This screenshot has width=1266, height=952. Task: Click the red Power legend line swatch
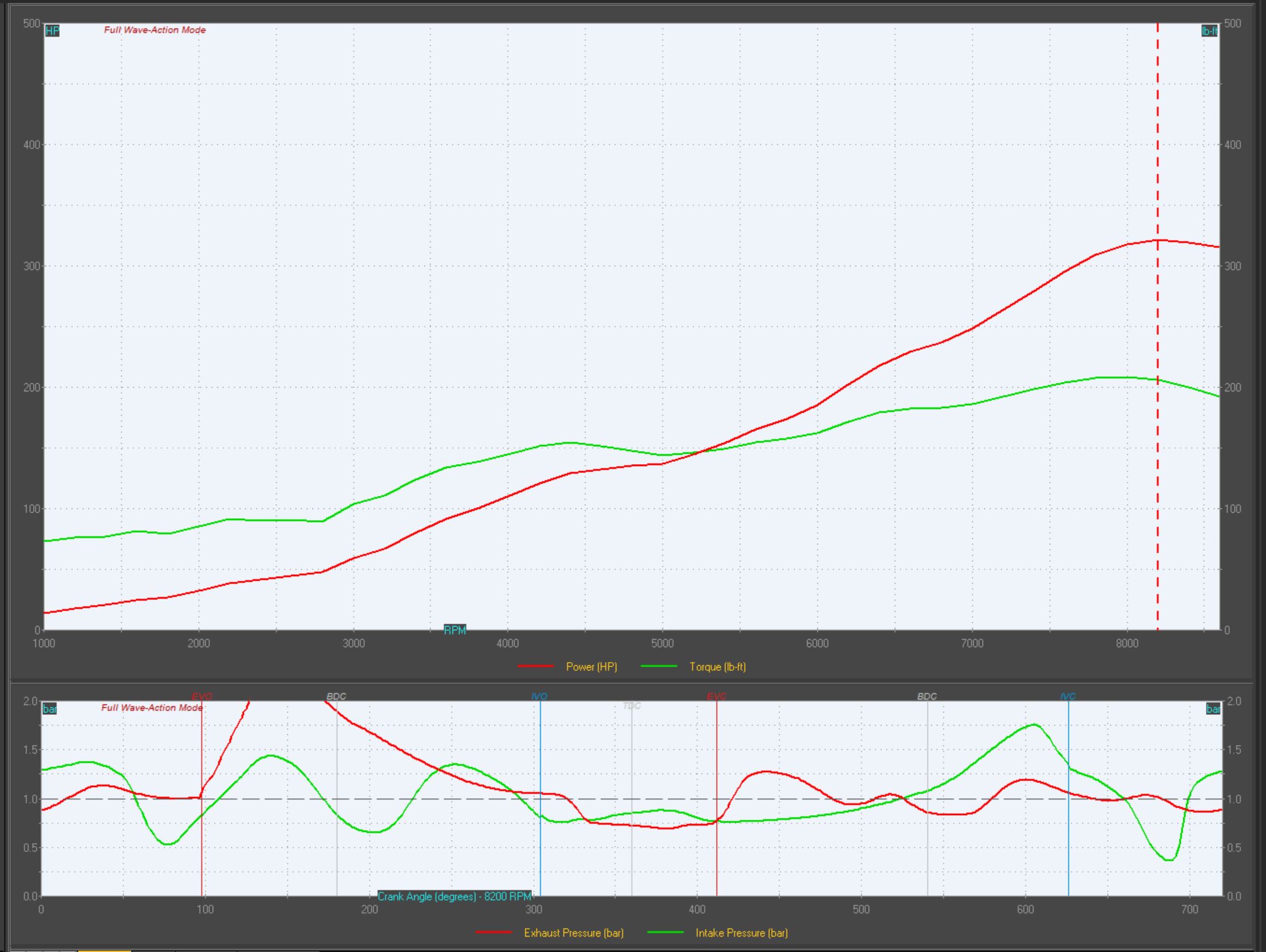tap(535, 666)
